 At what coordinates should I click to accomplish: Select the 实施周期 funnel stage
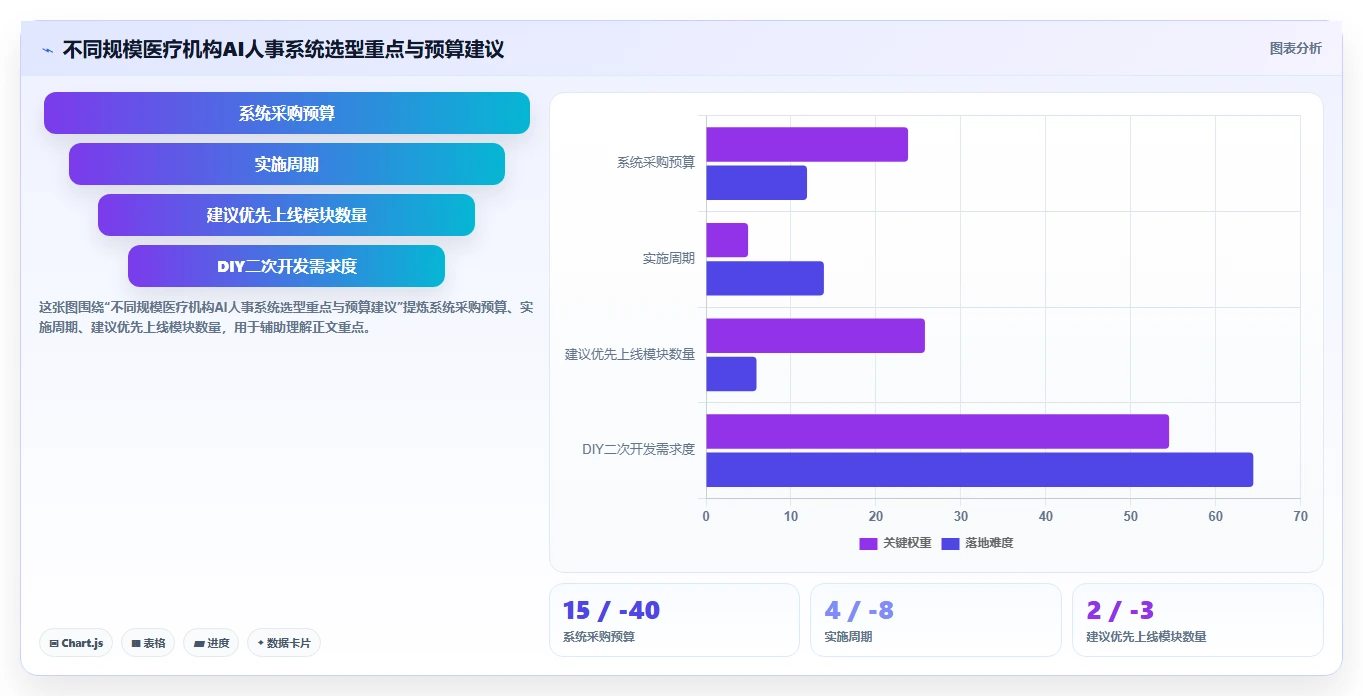tap(287, 164)
